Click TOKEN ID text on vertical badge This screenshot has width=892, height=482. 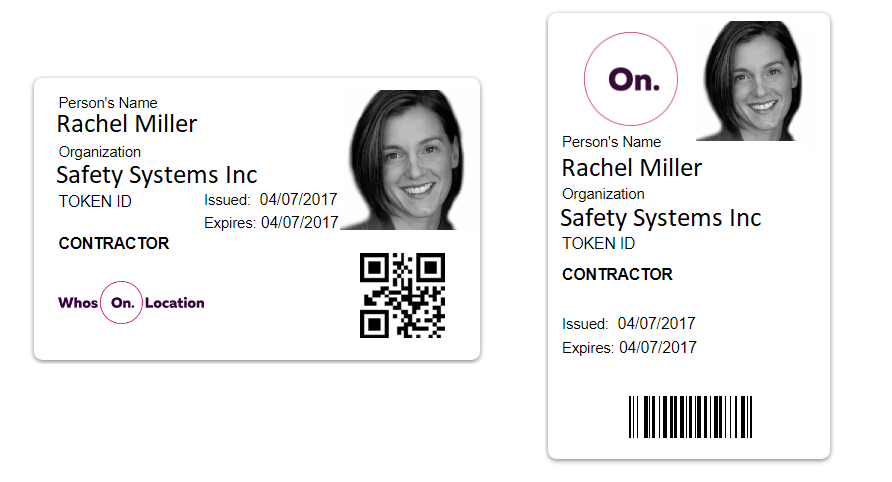click(598, 244)
